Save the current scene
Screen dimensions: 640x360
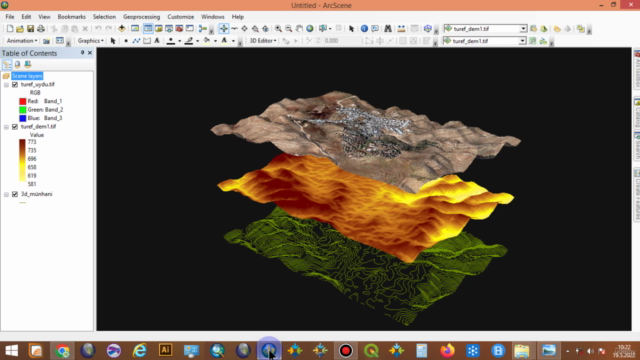click(x=31, y=29)
